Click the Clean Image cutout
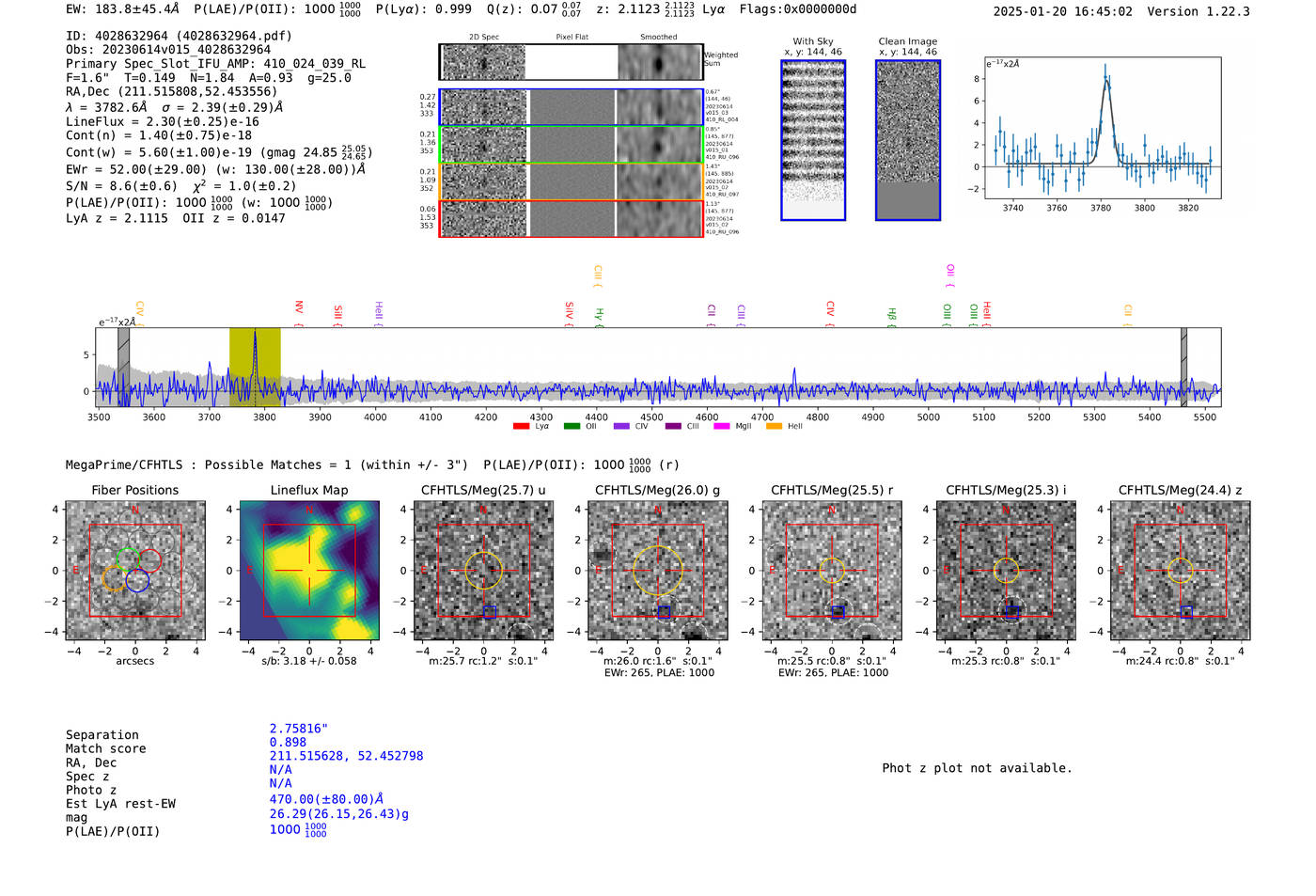 (x=908, y=140)
